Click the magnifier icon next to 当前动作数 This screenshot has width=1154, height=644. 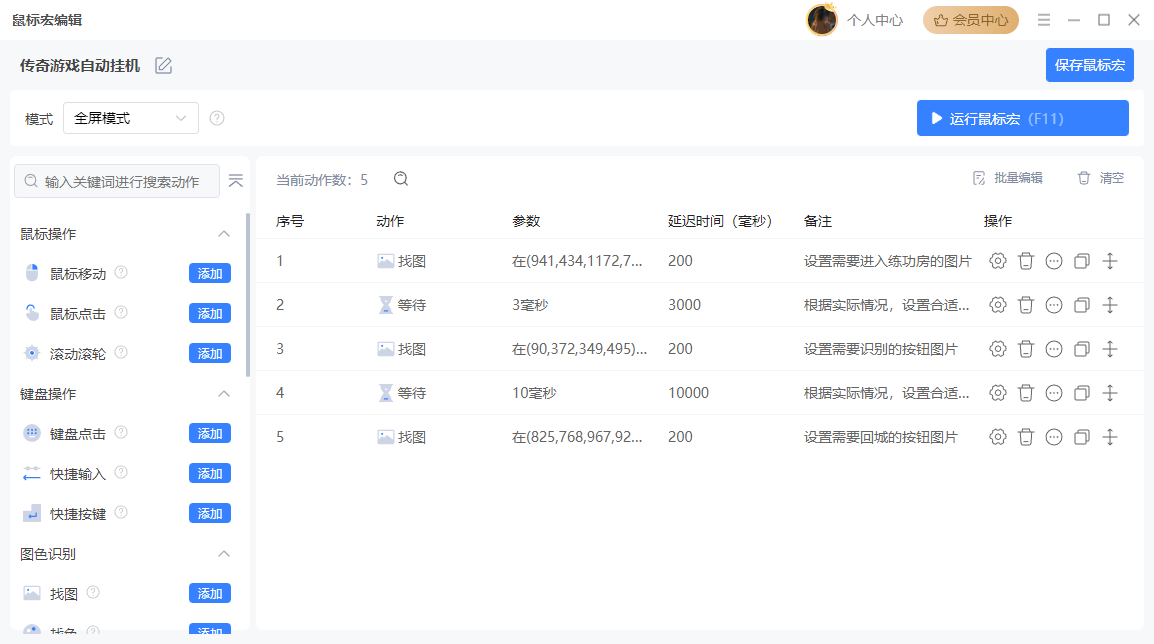coord(400,179)
